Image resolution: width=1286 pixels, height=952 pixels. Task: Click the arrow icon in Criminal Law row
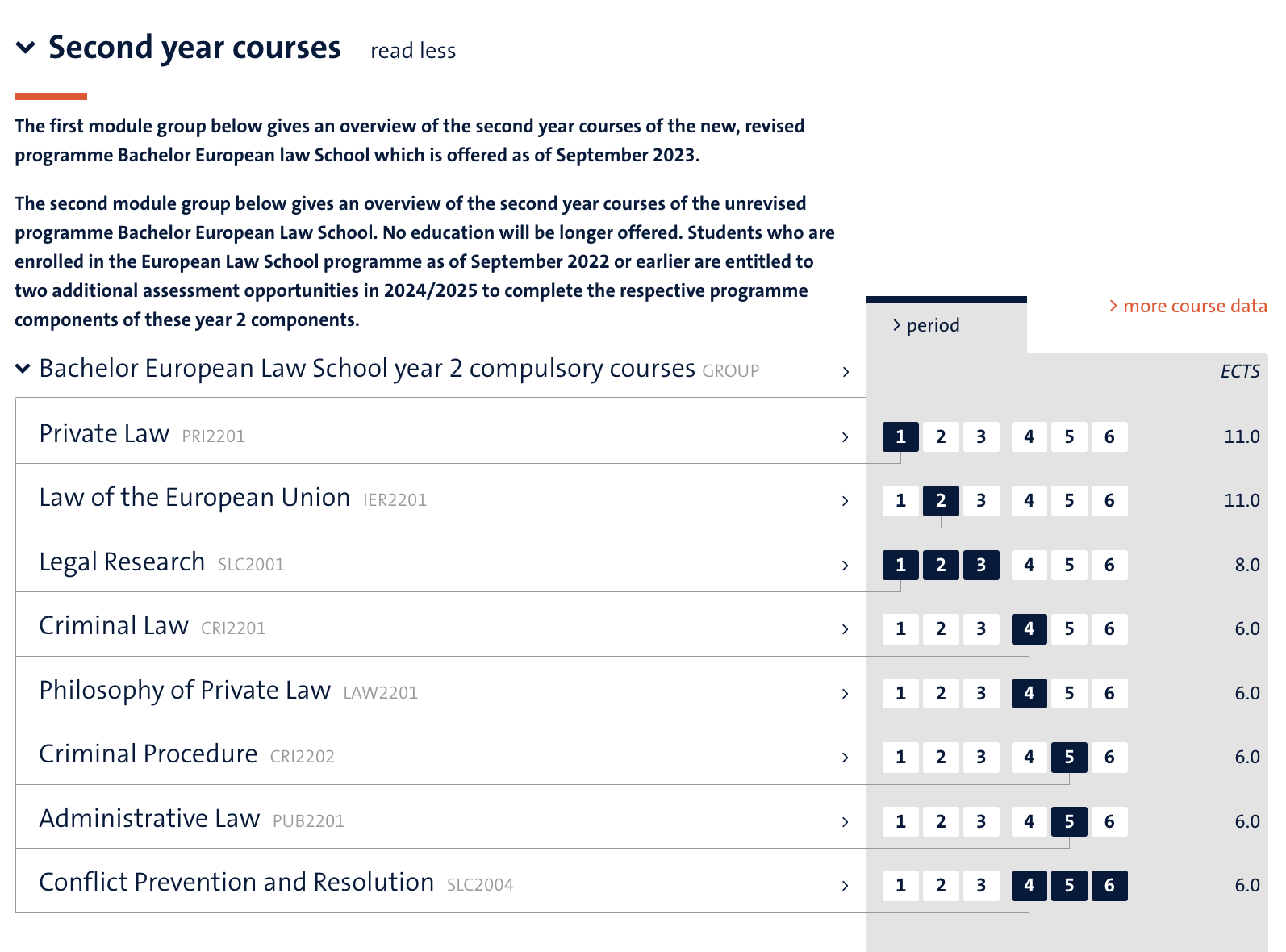click(x=845, y=628)
